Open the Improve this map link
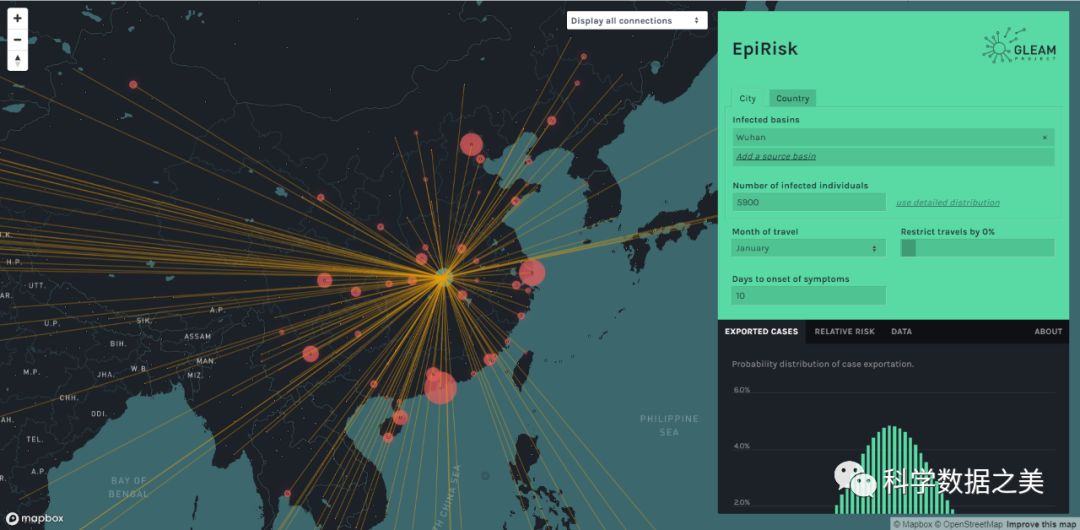 coord(1041,524)
